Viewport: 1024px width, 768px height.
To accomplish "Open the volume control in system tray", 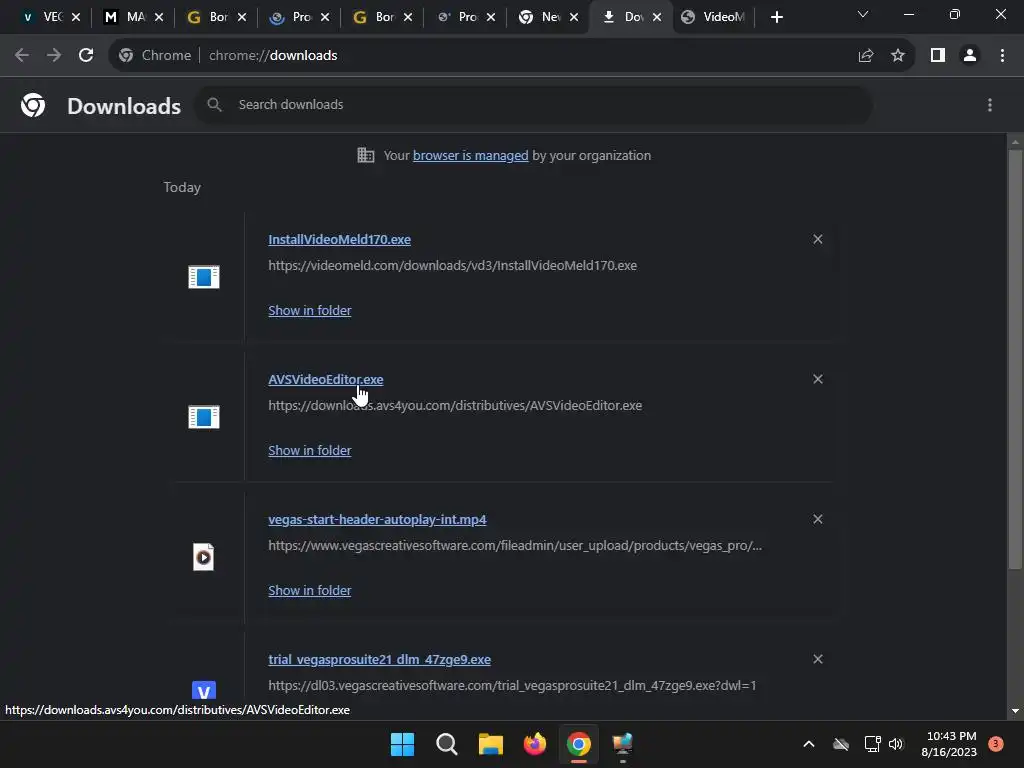I will (896, 744).
